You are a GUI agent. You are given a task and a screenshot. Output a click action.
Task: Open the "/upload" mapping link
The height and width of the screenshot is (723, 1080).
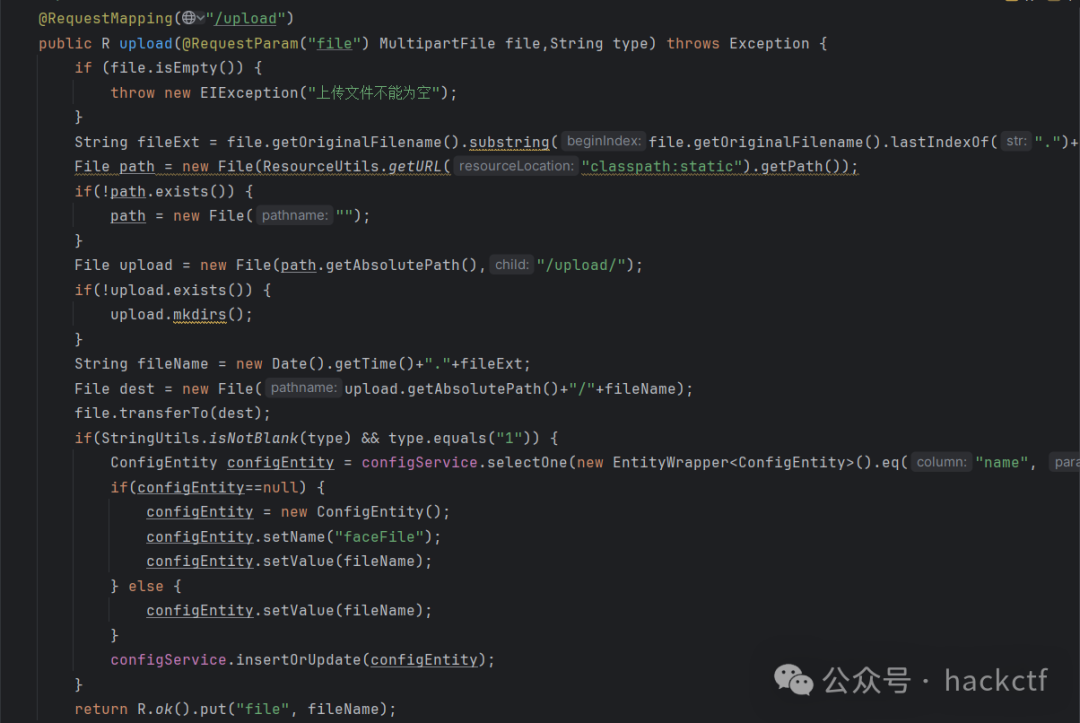click(246, 18)
